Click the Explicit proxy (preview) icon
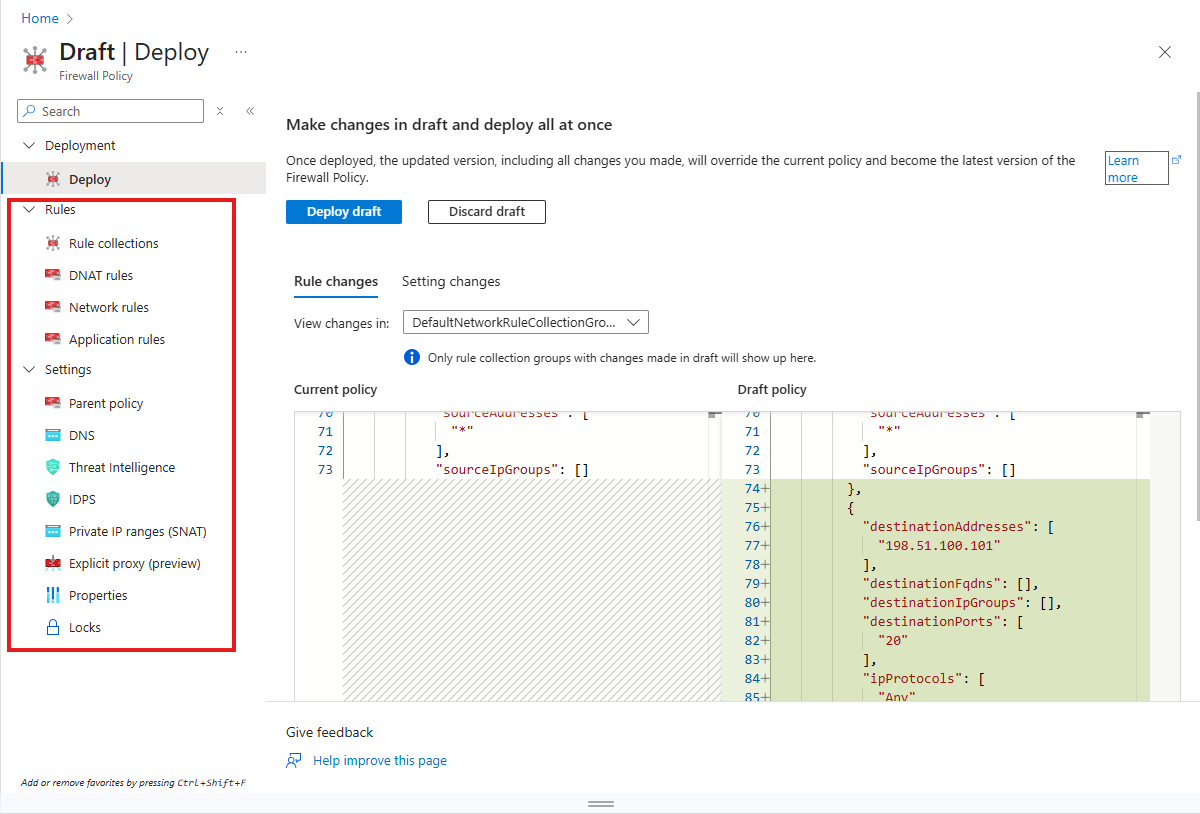 point(53,563)
